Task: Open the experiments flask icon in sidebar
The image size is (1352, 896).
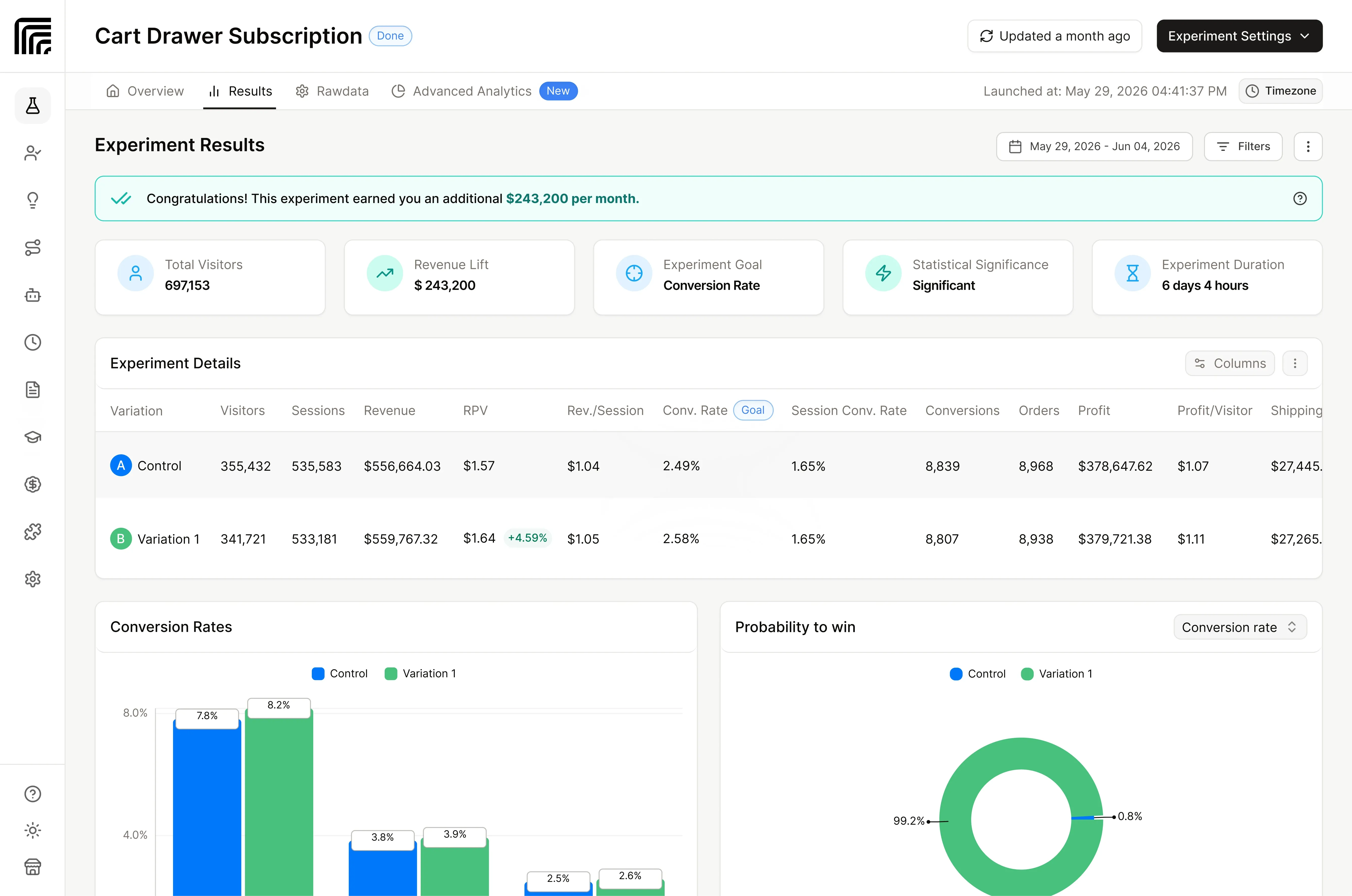Action: (x=33, y=106)
